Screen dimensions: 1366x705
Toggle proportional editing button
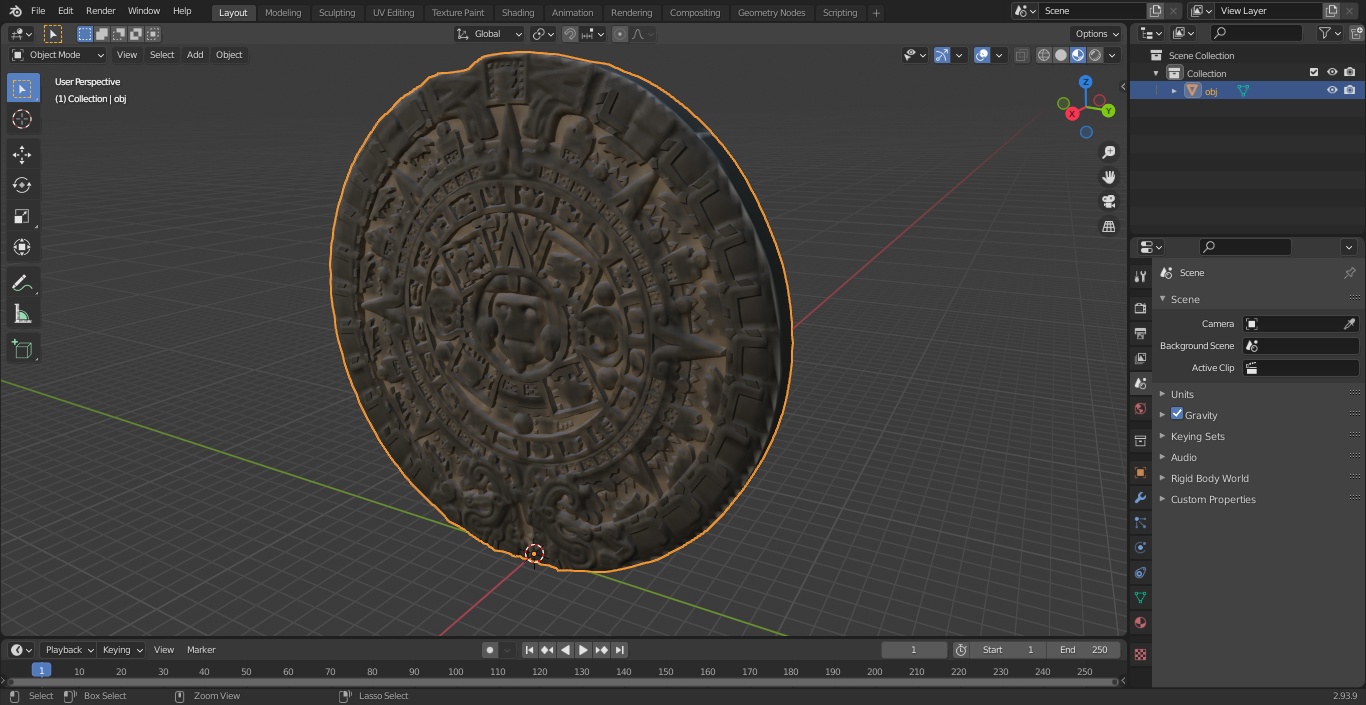pyautogui.click(x=620, y=34)
